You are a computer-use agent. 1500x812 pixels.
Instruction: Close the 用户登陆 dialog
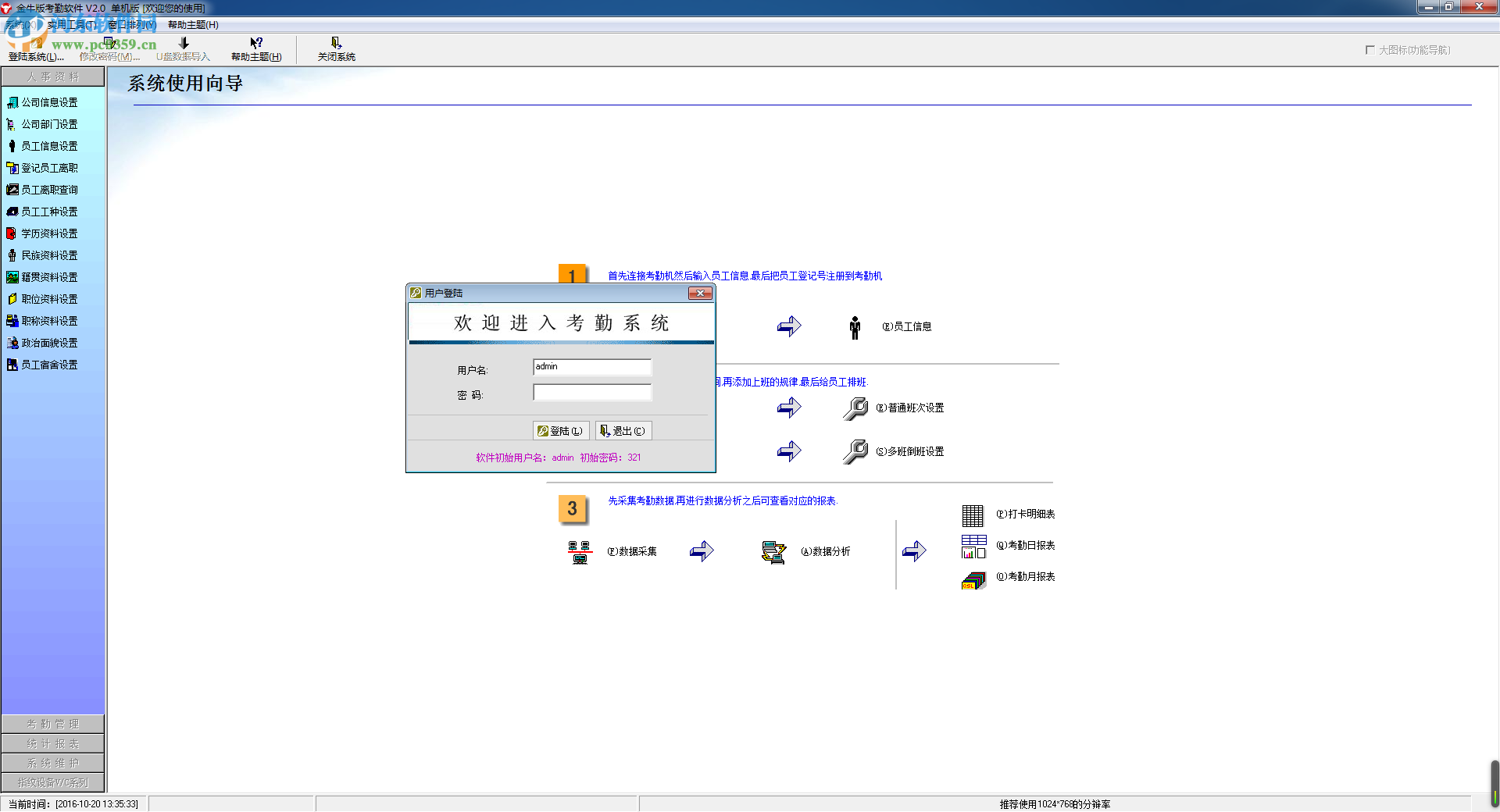click(x=700, y=293)
